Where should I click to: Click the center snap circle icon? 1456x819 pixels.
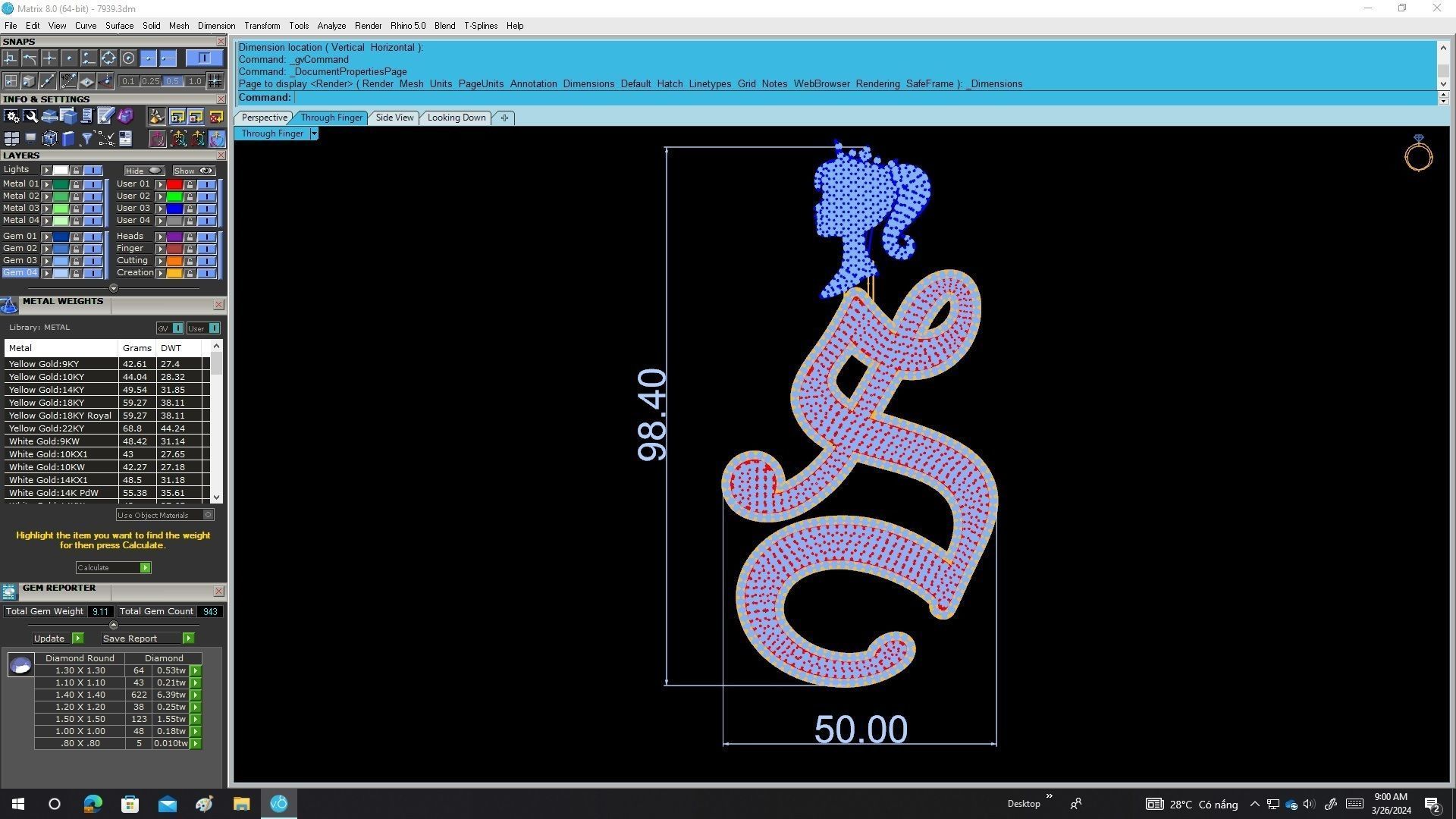click(128, 58)
